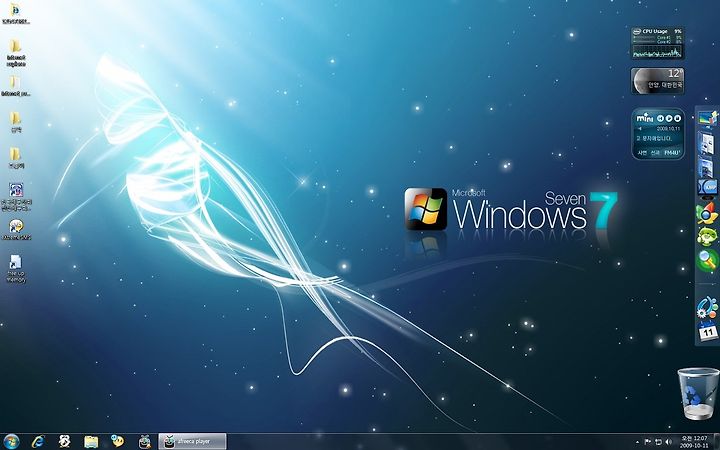Open the weather gadget showing 12°
Viewport: 720px width, 450px height.
pyautogui.click(x=658, y=81)
